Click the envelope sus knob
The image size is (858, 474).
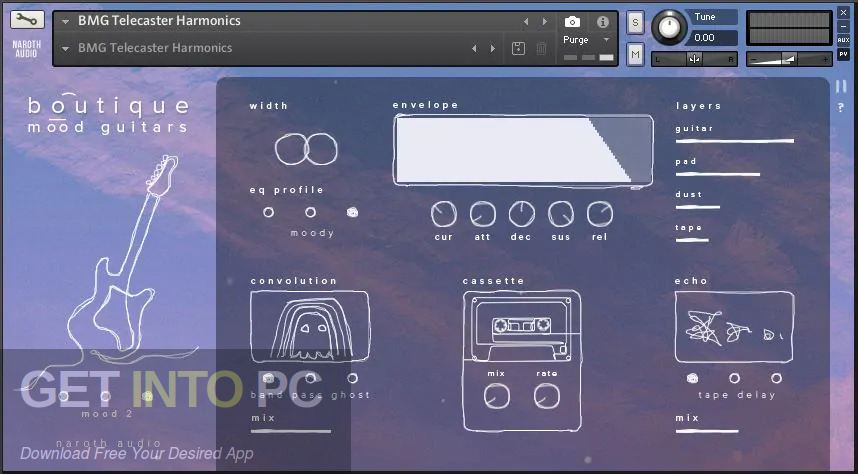click(x=561, y=214)
